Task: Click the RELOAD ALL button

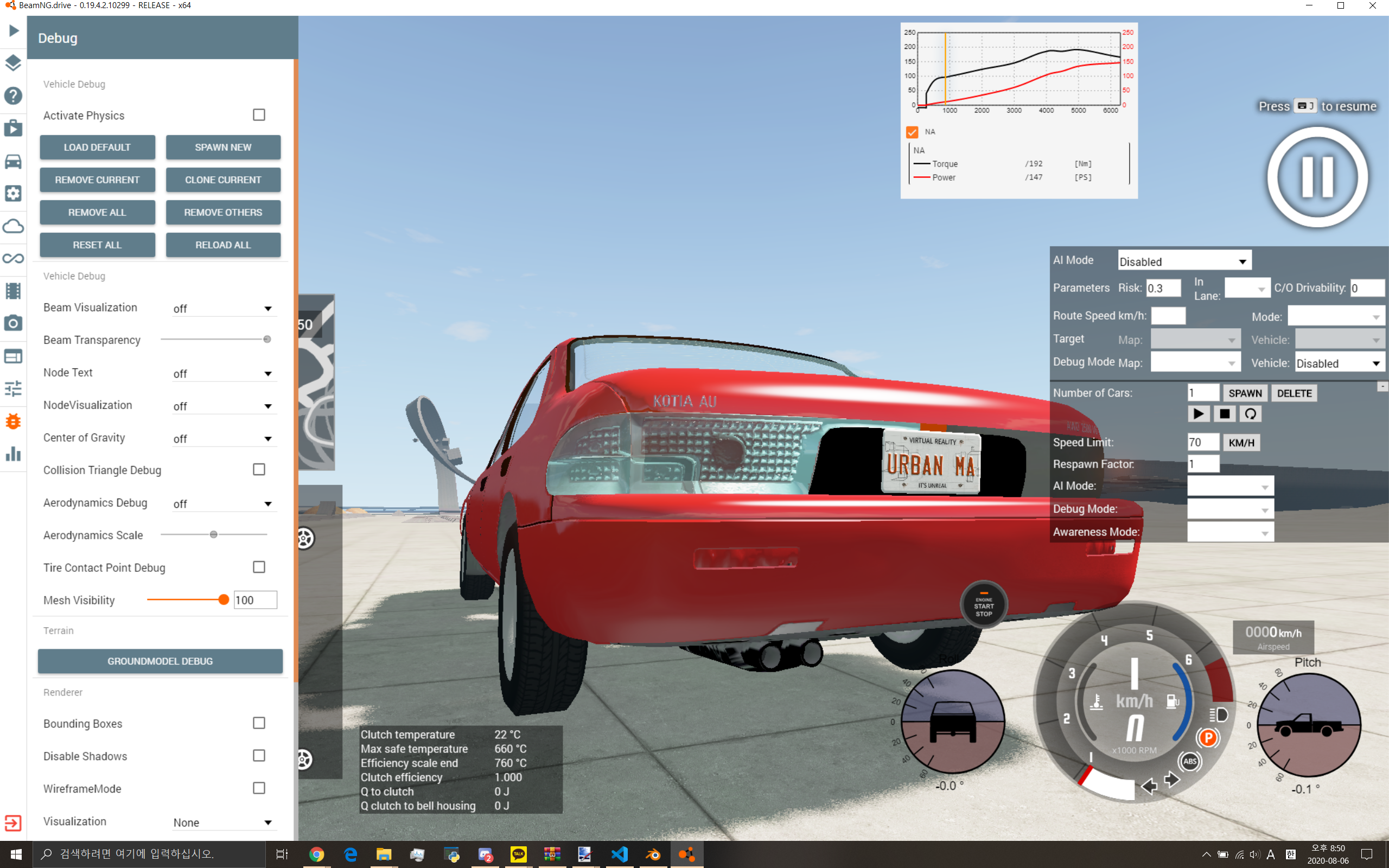Action: [x=222, y=245]
